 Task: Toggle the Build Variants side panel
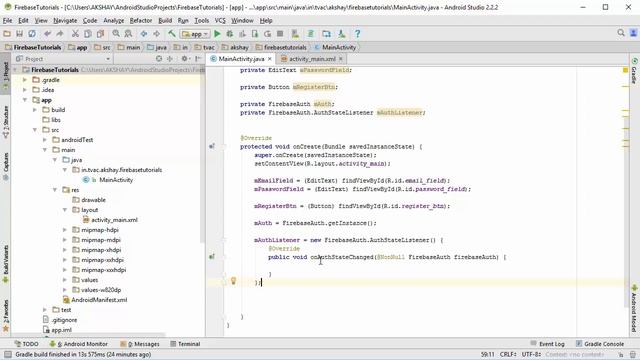[x=6, y=264]
